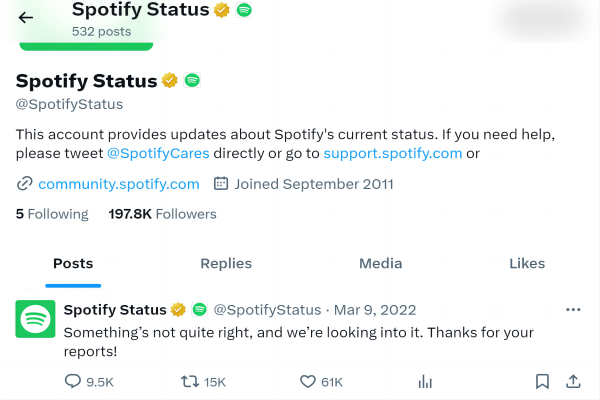
Task: Open the post analytics icon
Action: click(x=425, y=381)
